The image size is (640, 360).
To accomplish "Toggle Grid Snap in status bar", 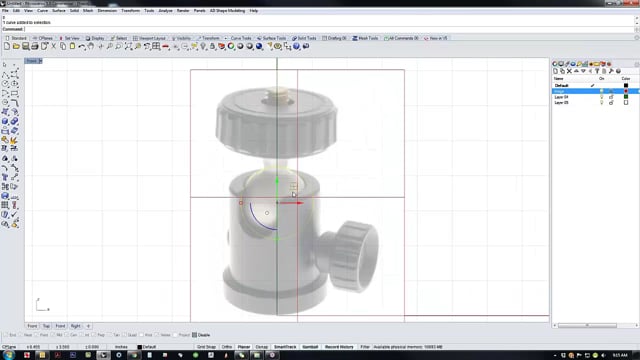I will (x=207, y=347).
